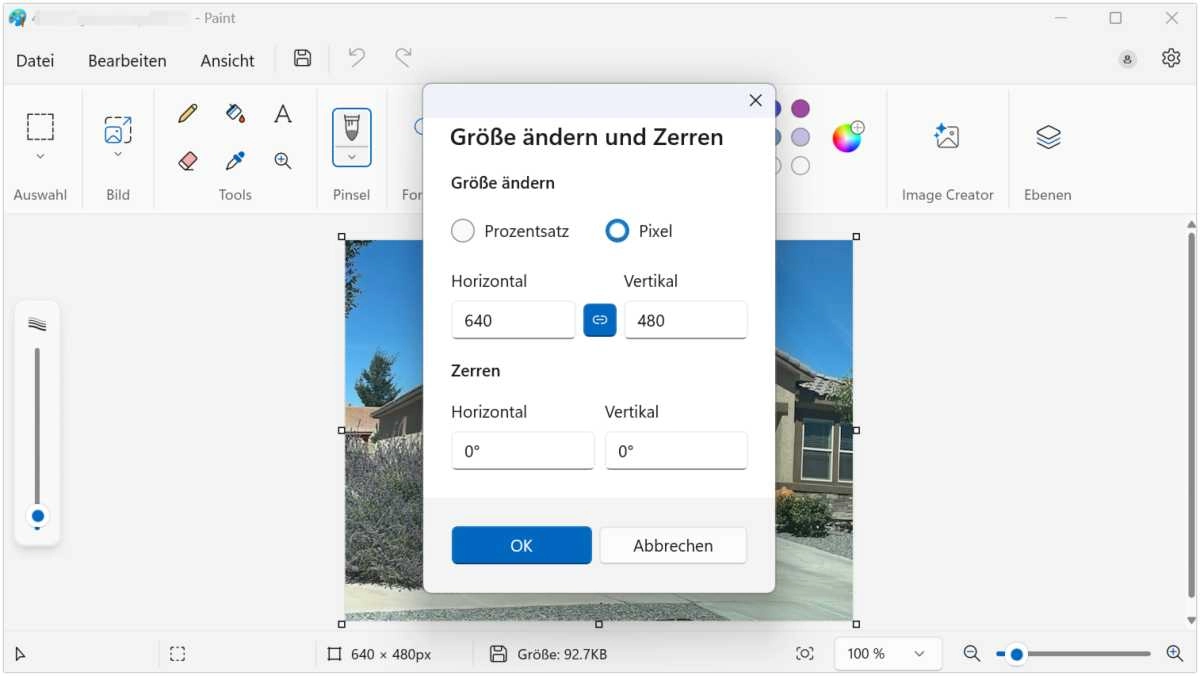
Task: Close the Größe ändern dialog
Action: tap(755, 100)
